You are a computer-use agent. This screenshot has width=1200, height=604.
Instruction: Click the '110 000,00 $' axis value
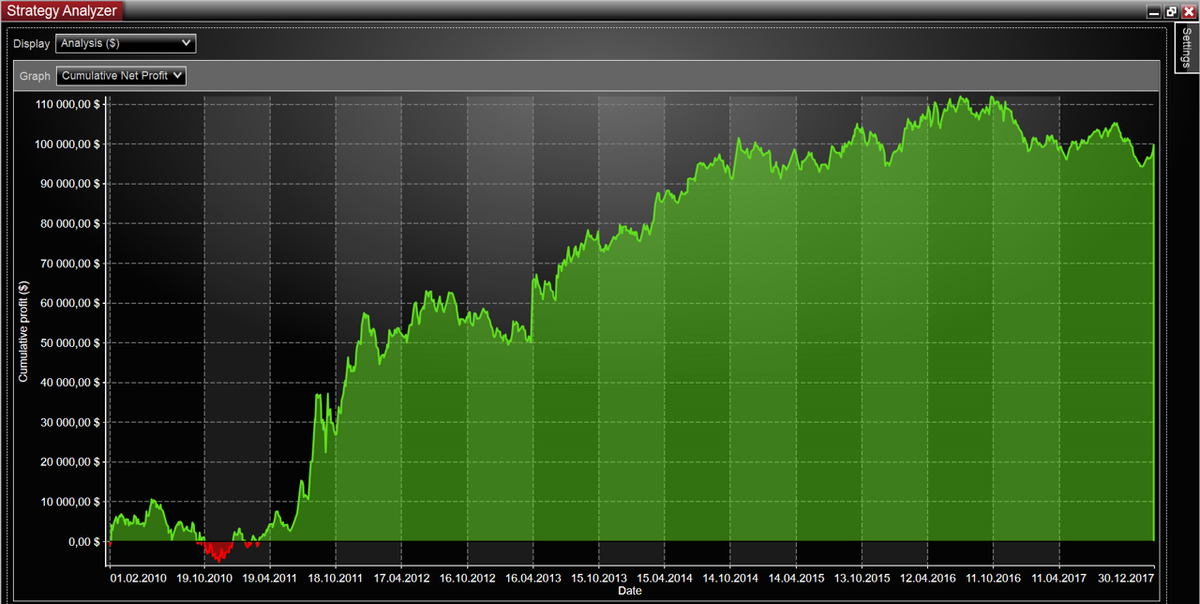68,104
